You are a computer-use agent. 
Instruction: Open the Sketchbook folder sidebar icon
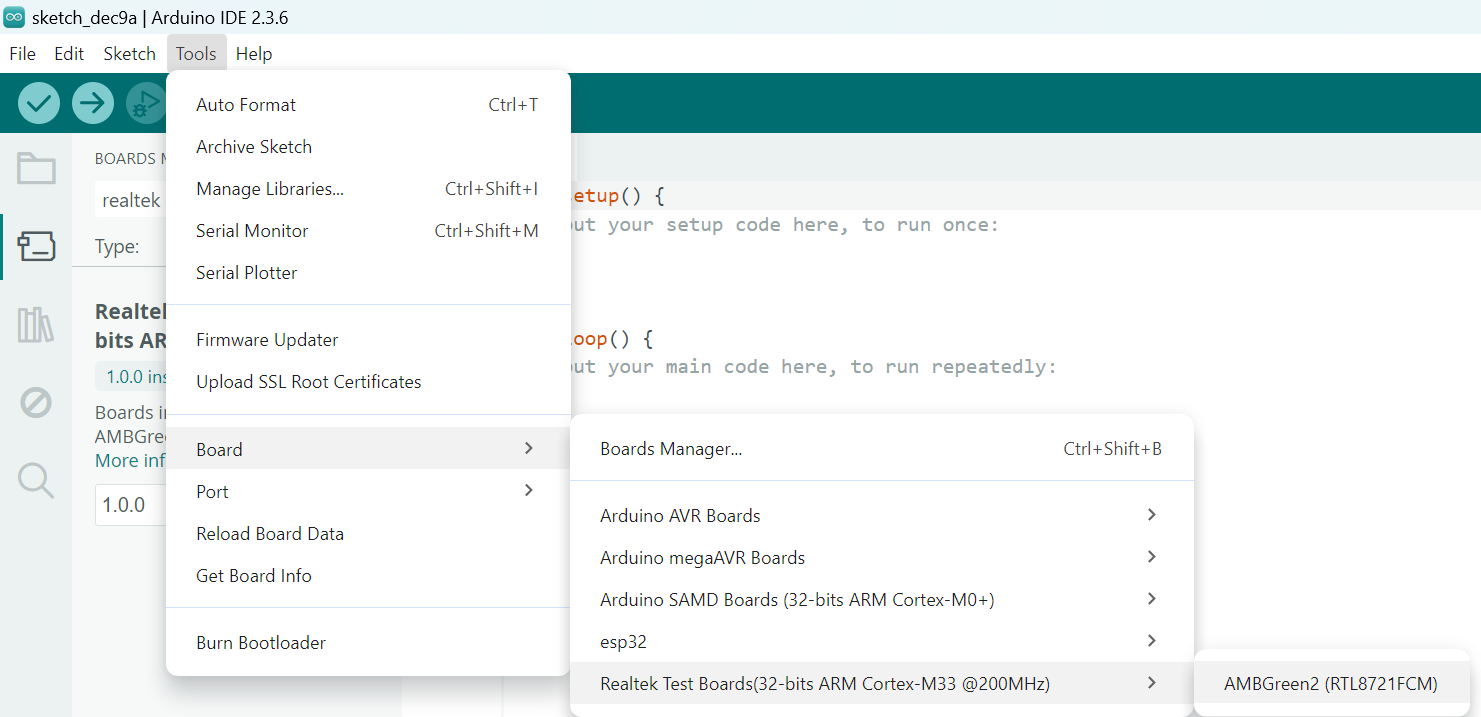(x=36, y=168)
